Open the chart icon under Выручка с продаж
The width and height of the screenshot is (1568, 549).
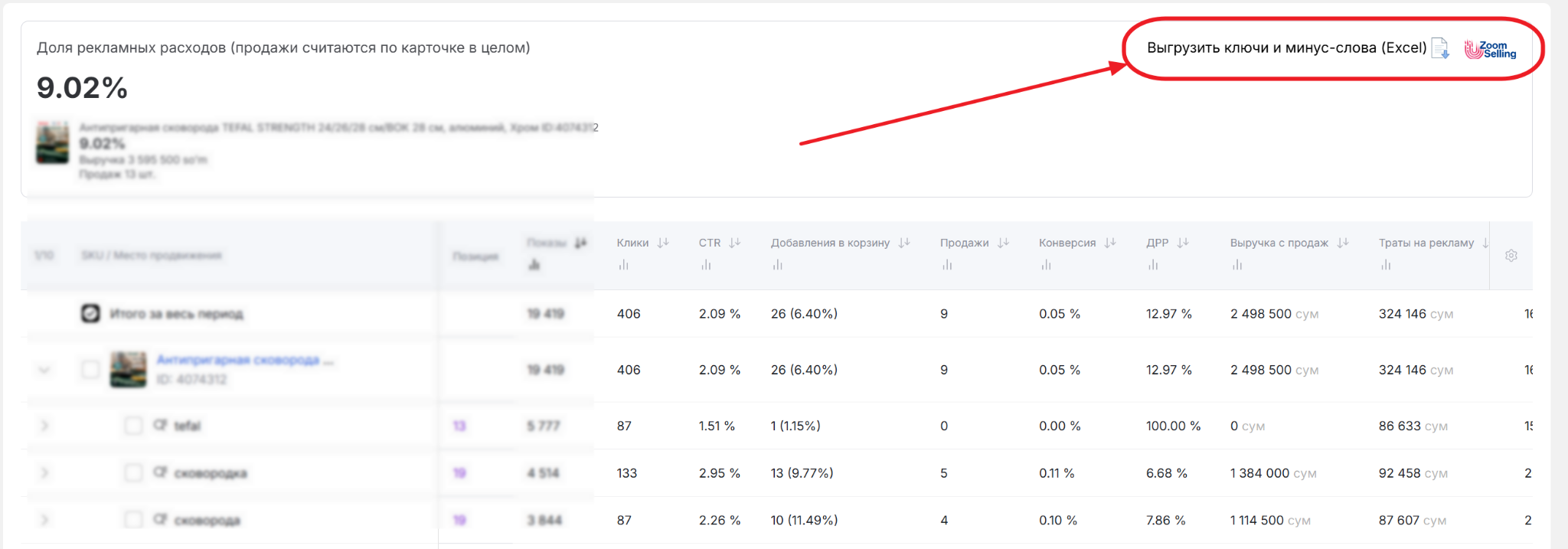[1237, 265]
